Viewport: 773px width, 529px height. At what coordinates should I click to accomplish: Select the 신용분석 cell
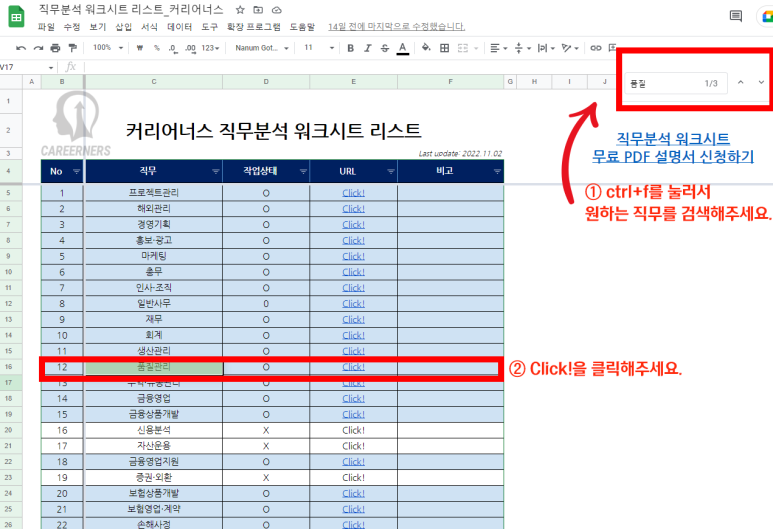click(154, 430)
